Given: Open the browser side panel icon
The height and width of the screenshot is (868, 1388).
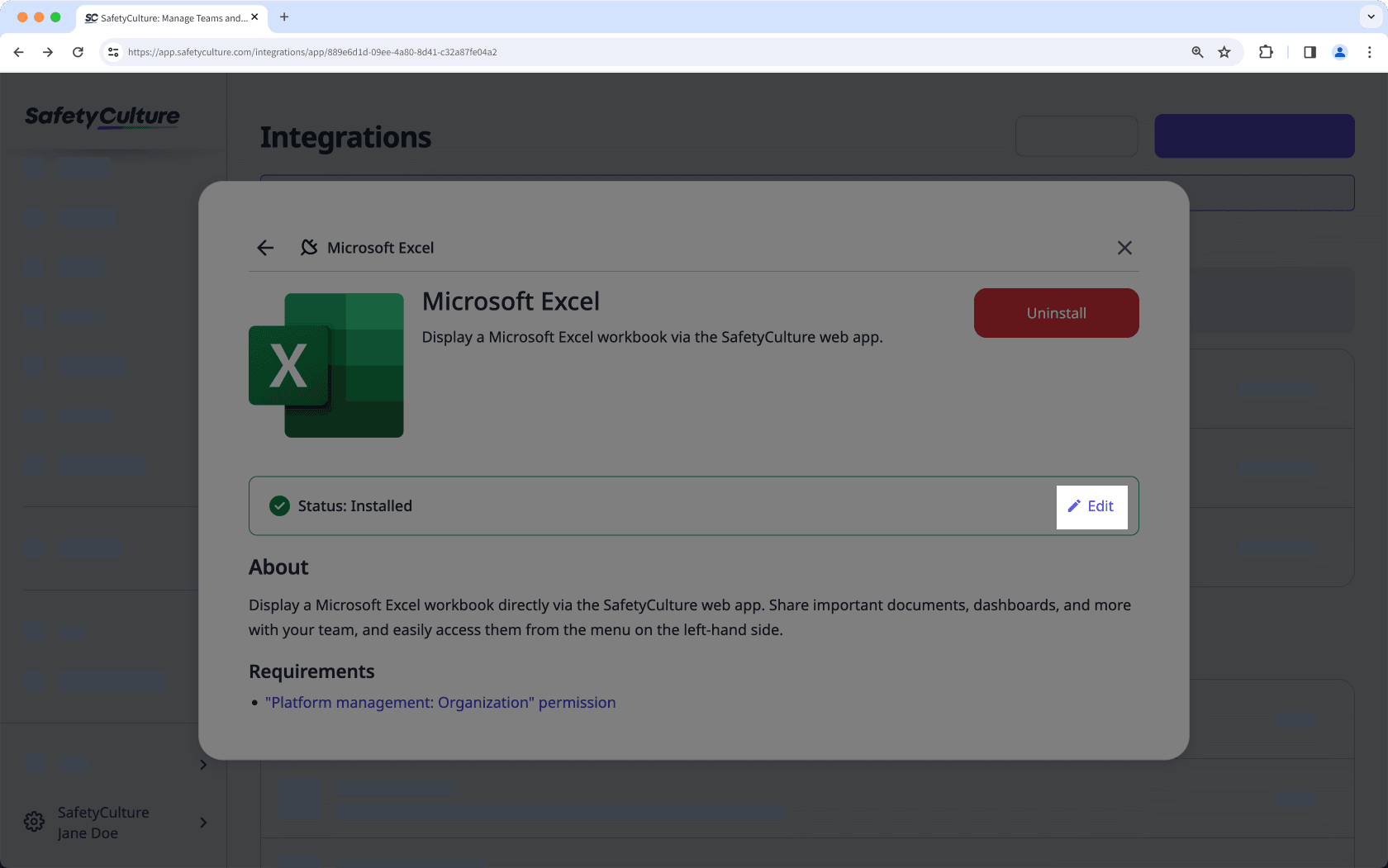Looking at the screenshot, I should point(1309,52).
